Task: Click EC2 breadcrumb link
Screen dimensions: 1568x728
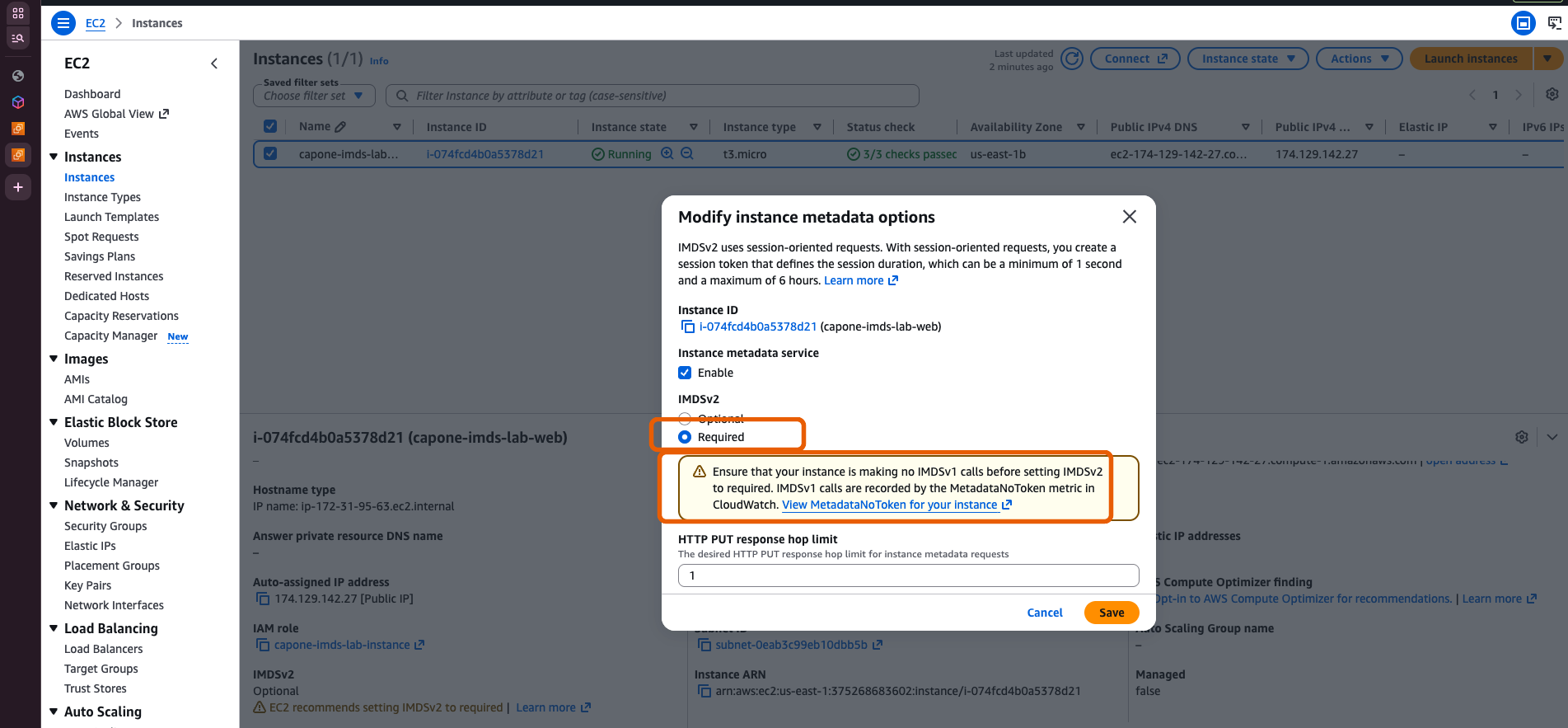Action: 96,23
